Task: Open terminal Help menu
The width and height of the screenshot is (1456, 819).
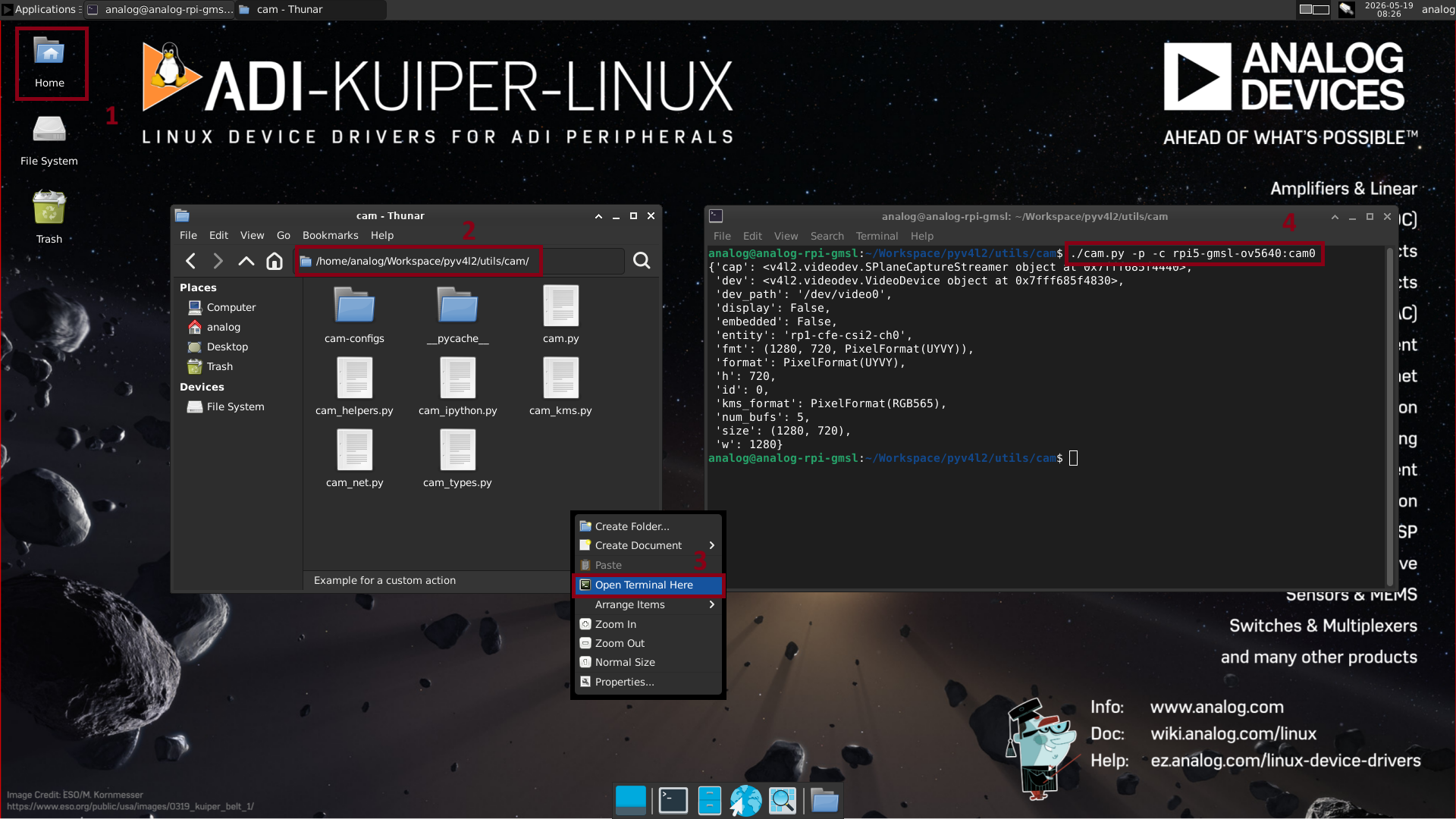Action: [921, 236]
